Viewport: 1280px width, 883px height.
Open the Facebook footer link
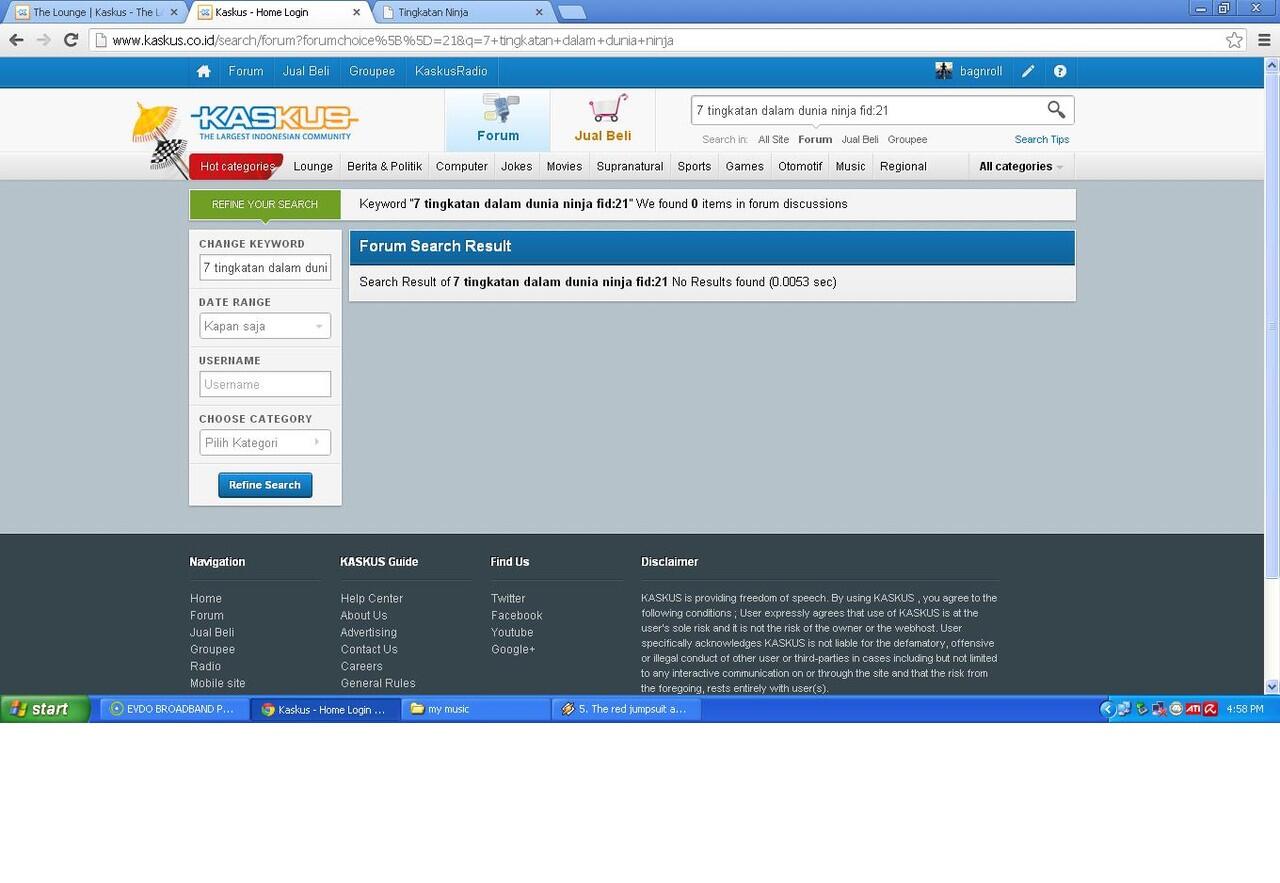click(x=517, y=616)
